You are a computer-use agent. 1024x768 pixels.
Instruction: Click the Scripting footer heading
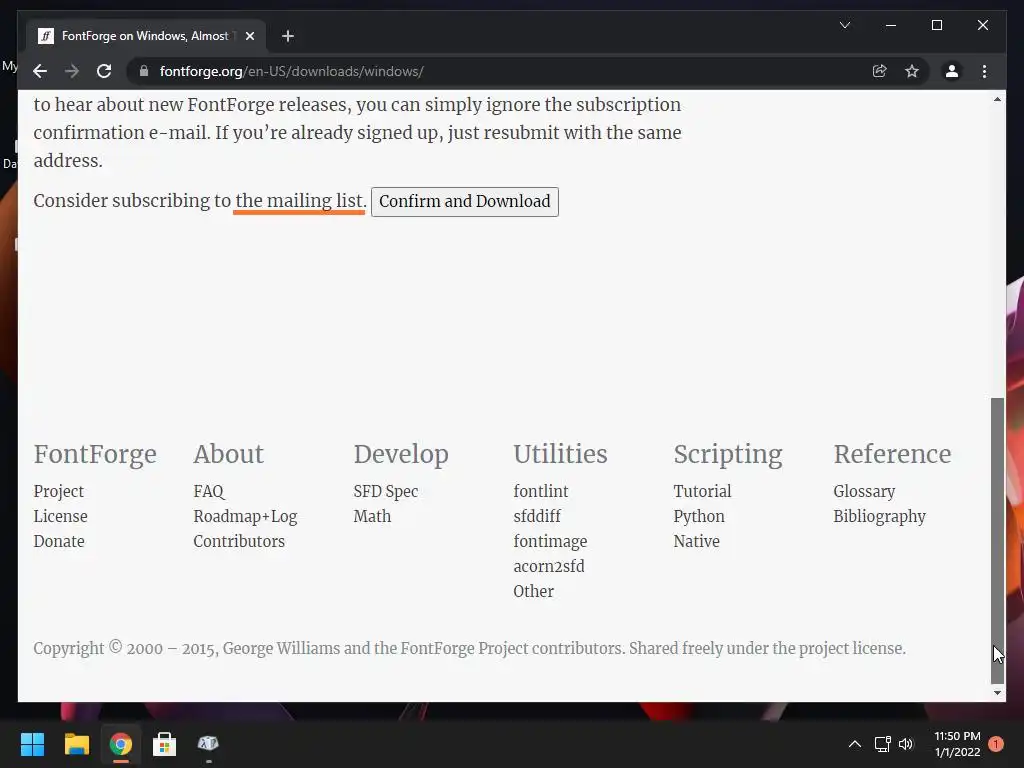point(728,455)
